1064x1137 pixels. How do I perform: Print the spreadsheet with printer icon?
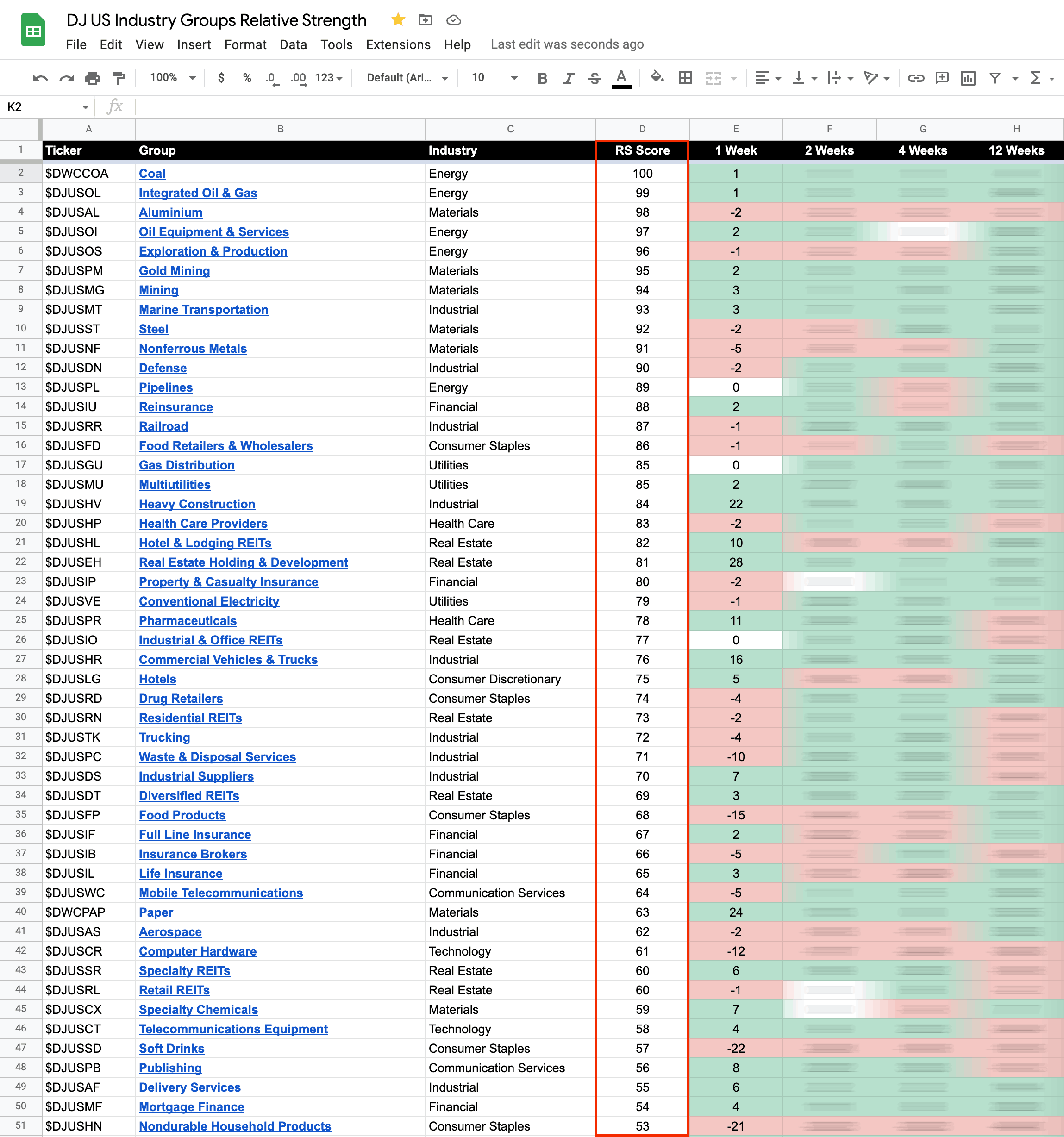tap(93, 78)
